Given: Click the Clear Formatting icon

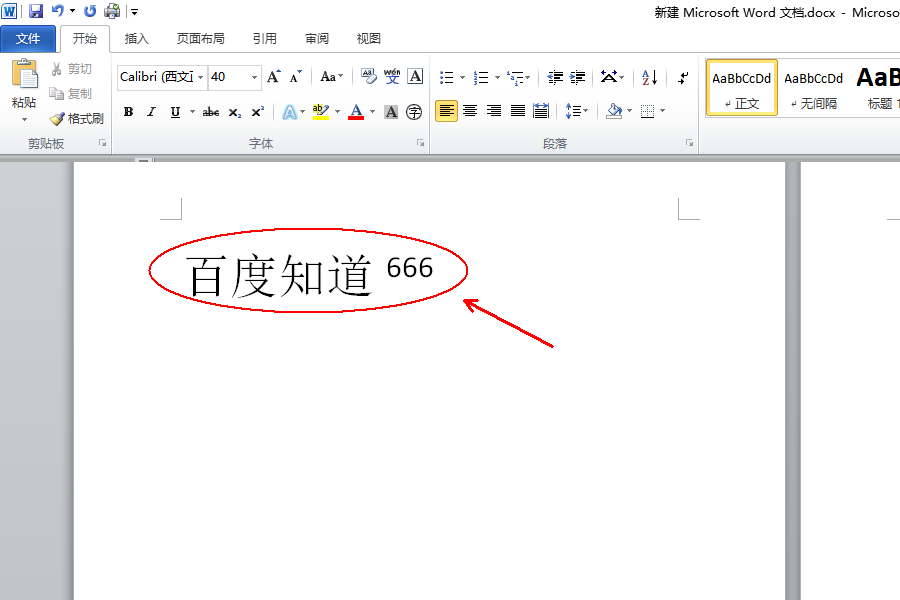Looking at the screenshot, I should 368,76.
